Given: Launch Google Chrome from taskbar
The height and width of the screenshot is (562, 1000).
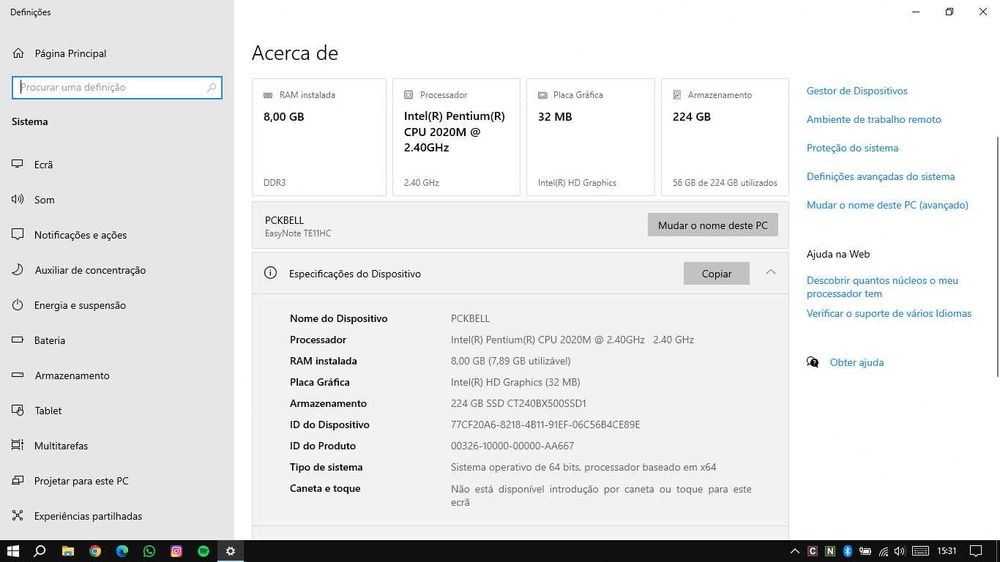Looking at the screenshot, I should click(x=95, y=551).
